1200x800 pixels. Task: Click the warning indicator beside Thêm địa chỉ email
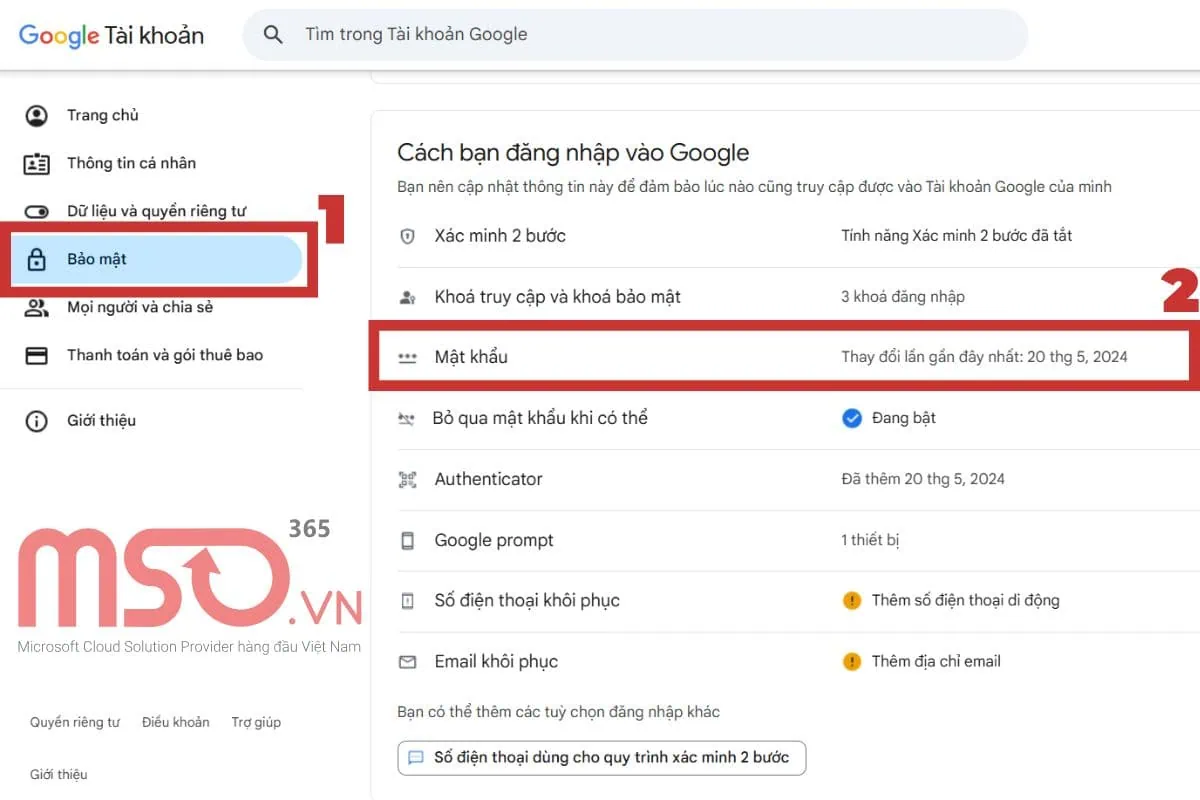852,661
